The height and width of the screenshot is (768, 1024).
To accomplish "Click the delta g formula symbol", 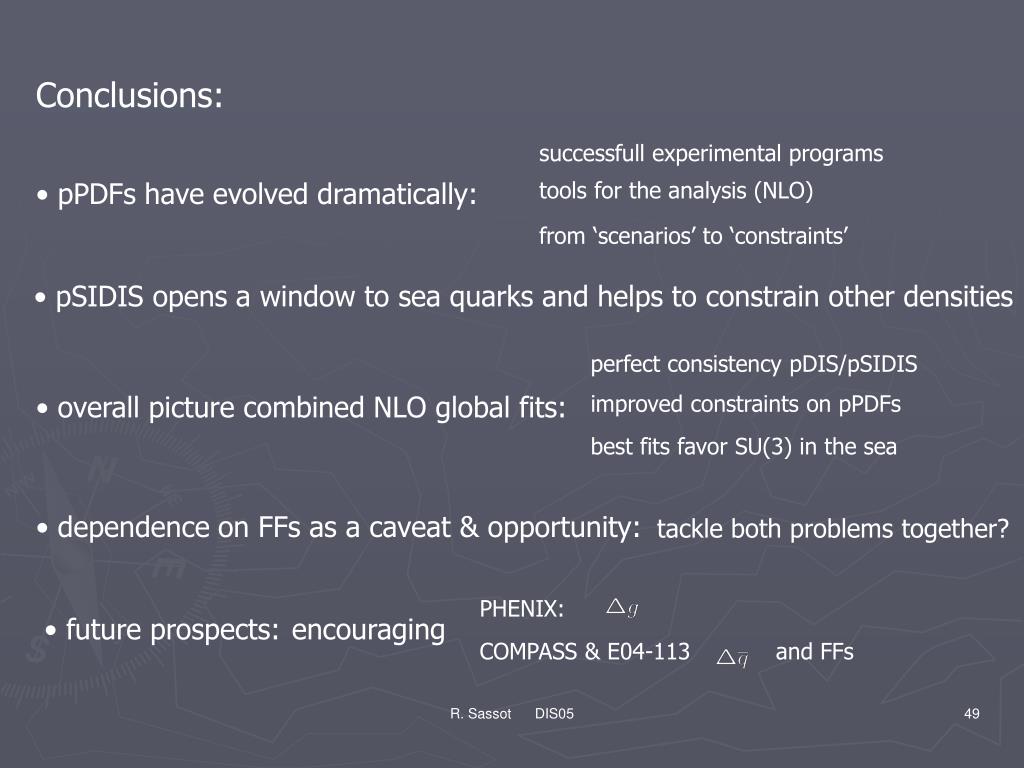I will coord(622,609).
